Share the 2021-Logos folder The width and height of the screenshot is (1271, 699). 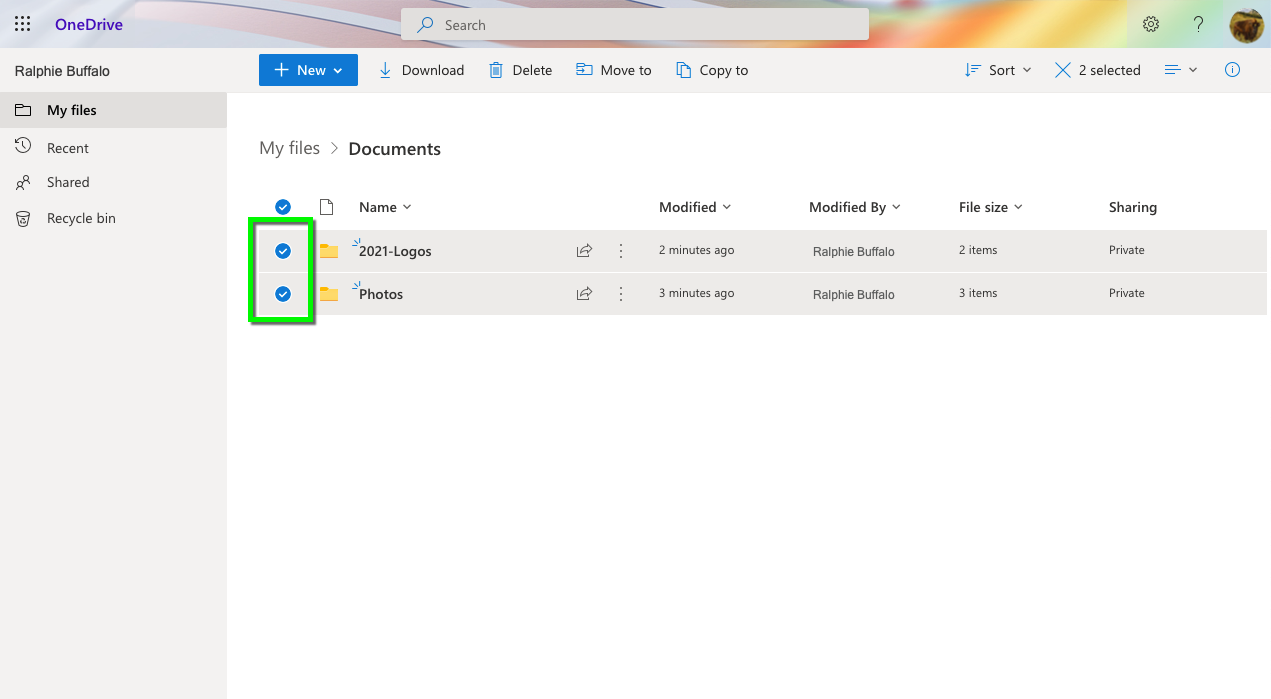tap(584, 251)
